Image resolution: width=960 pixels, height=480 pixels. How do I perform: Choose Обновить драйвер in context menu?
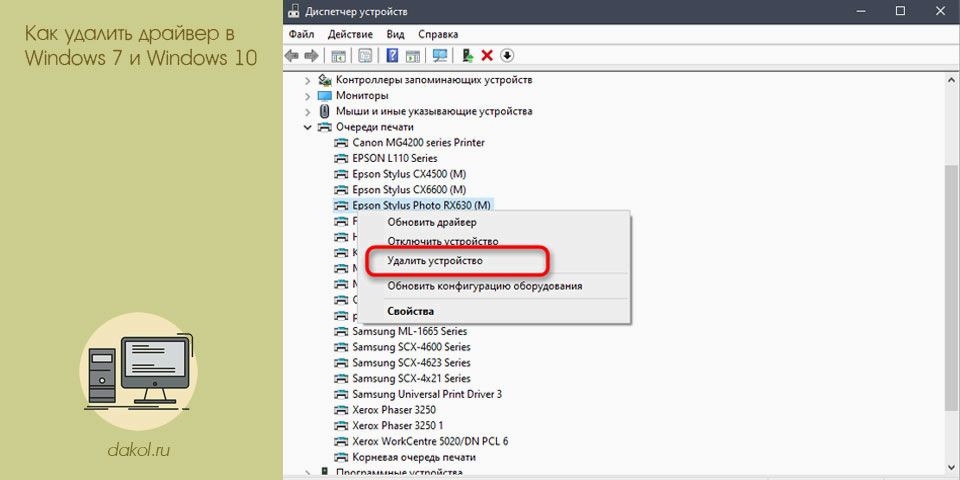coord(493,222)
